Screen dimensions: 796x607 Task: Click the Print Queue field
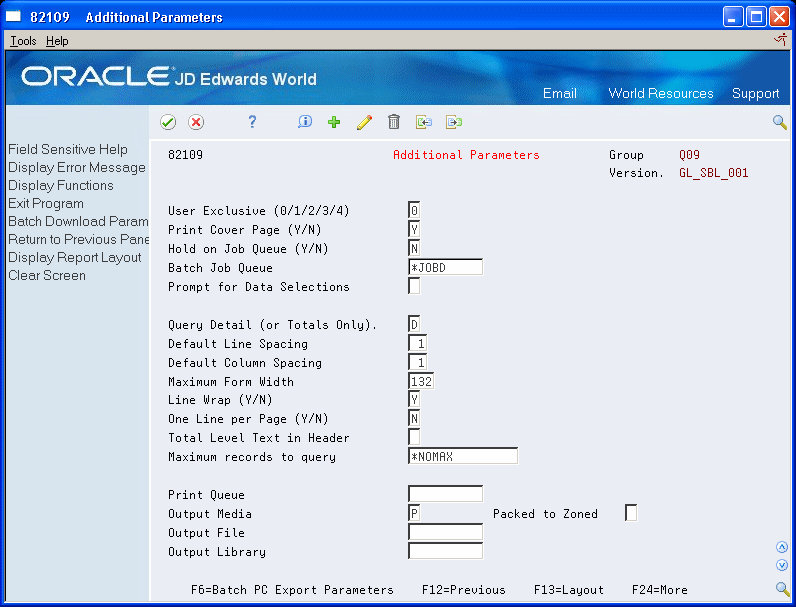pyautogui.click(x=445, y=494)
